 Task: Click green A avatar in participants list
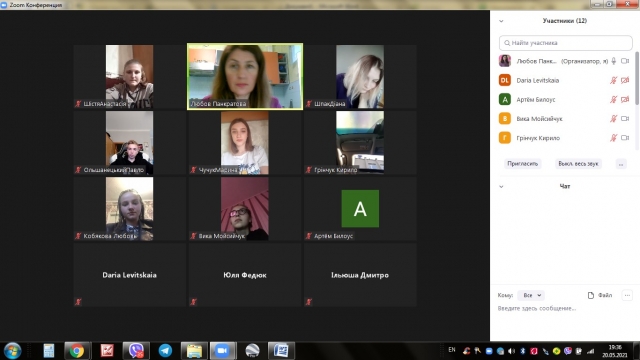click(505, 100)
